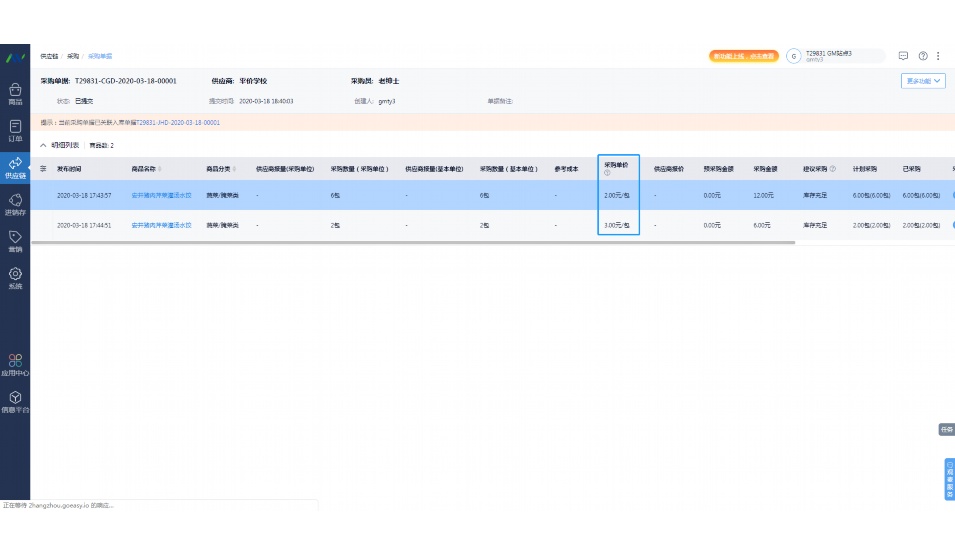Open the 商品 module in sidebar
This screenshot has width=955, height=555.
coord(15,93)
